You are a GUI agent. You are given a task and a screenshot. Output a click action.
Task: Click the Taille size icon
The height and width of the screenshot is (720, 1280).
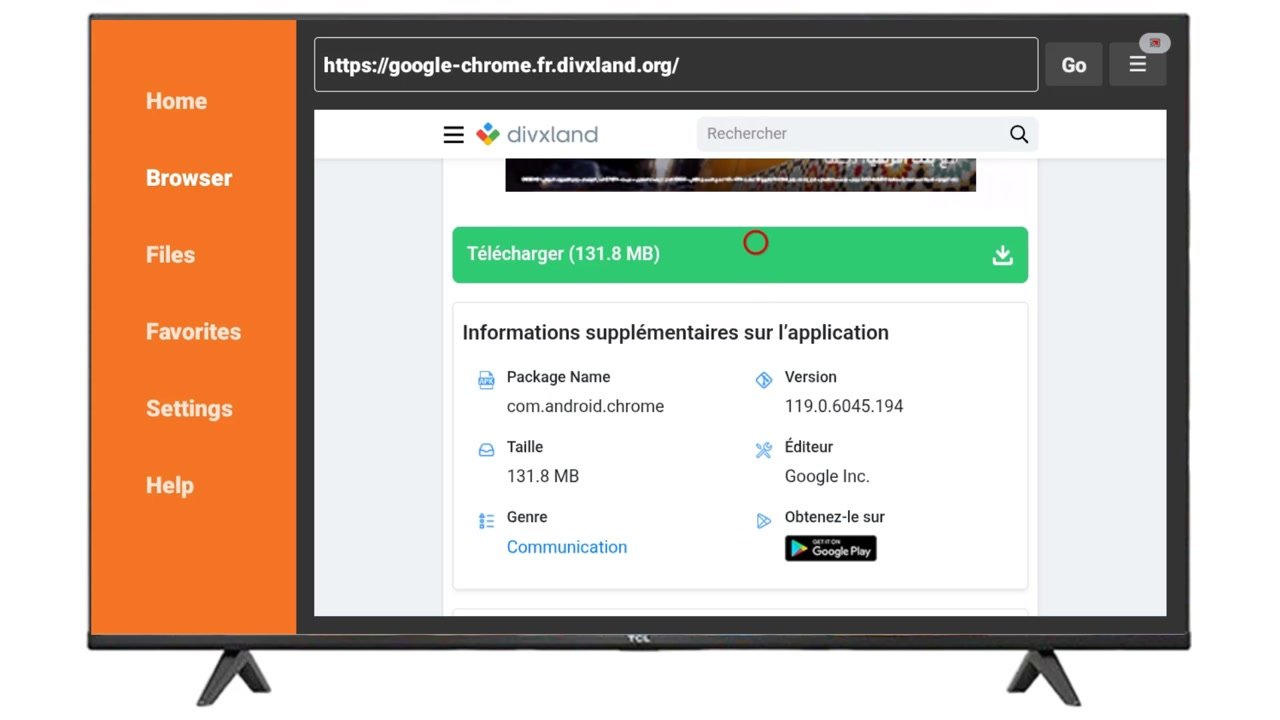click(x=486, y=450)
